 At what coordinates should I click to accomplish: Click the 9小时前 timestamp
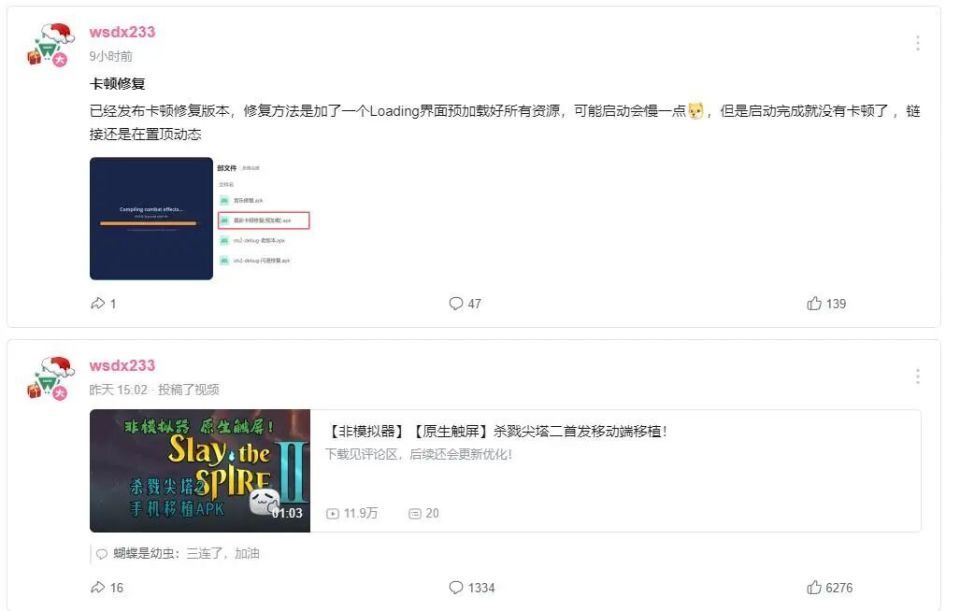pos(111,56)
